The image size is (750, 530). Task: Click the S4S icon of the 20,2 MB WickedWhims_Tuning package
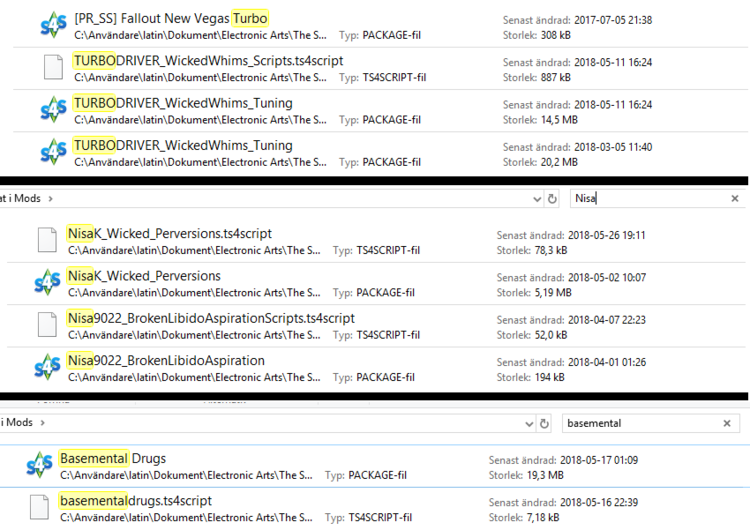coord(53,152)
